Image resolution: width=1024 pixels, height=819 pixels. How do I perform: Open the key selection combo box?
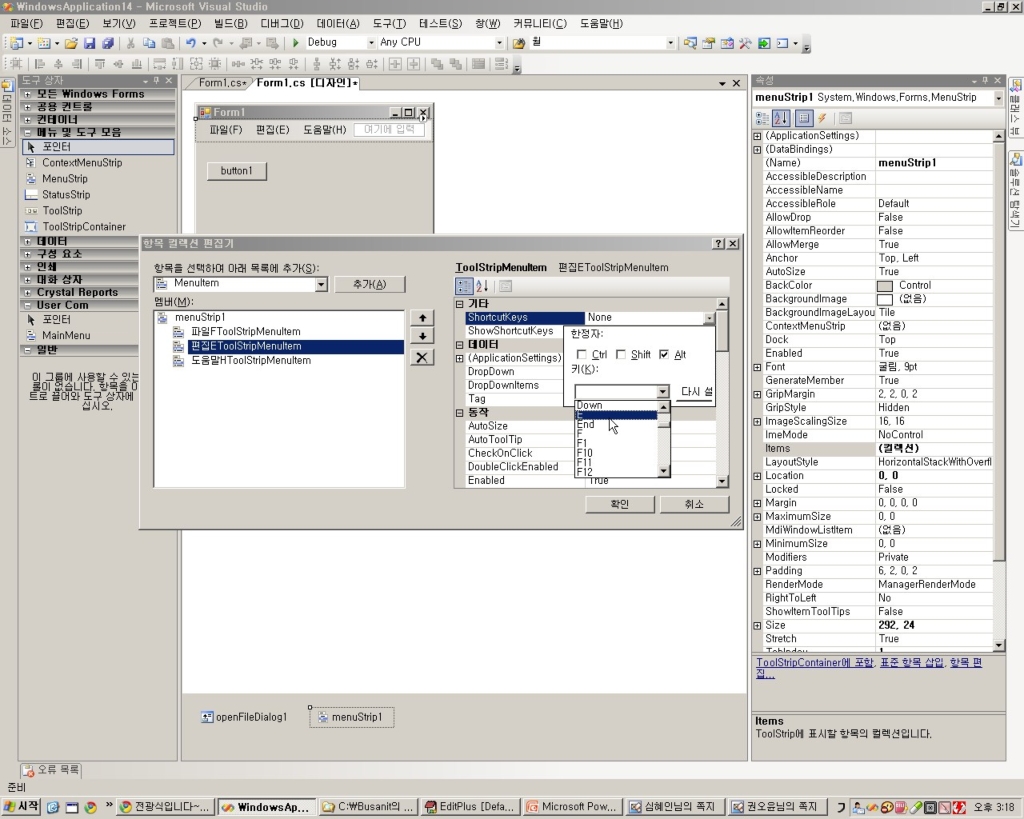pyautogui.click(x=662, y=392)
